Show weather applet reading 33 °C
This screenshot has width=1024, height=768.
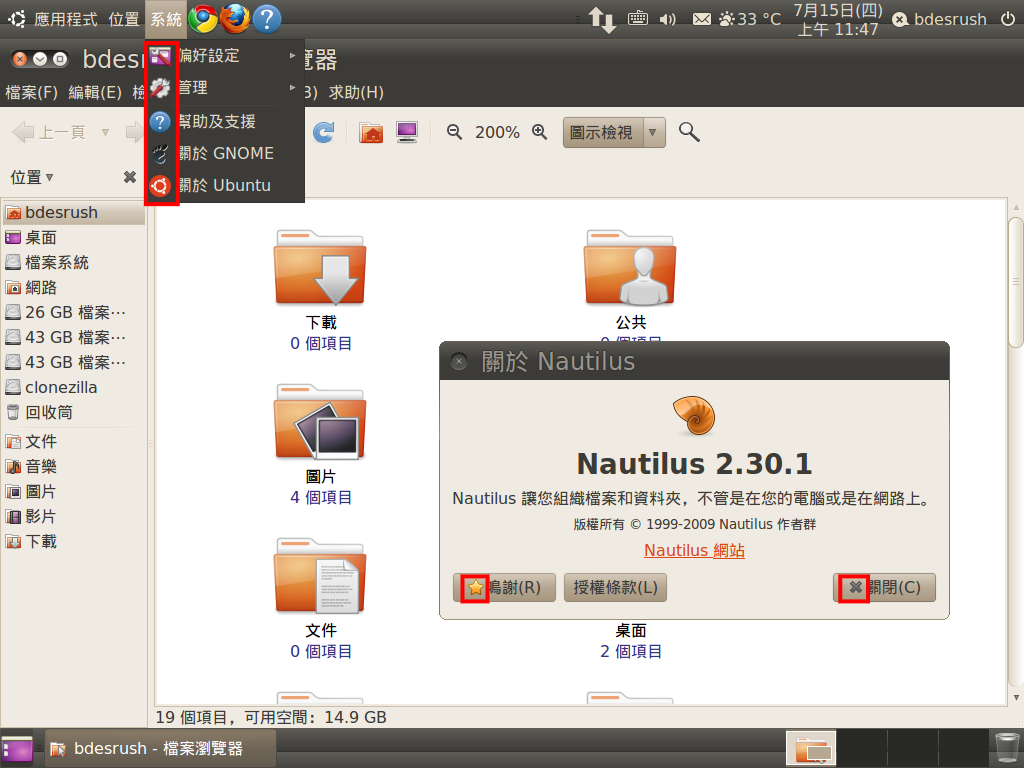[x=749, y=20]
